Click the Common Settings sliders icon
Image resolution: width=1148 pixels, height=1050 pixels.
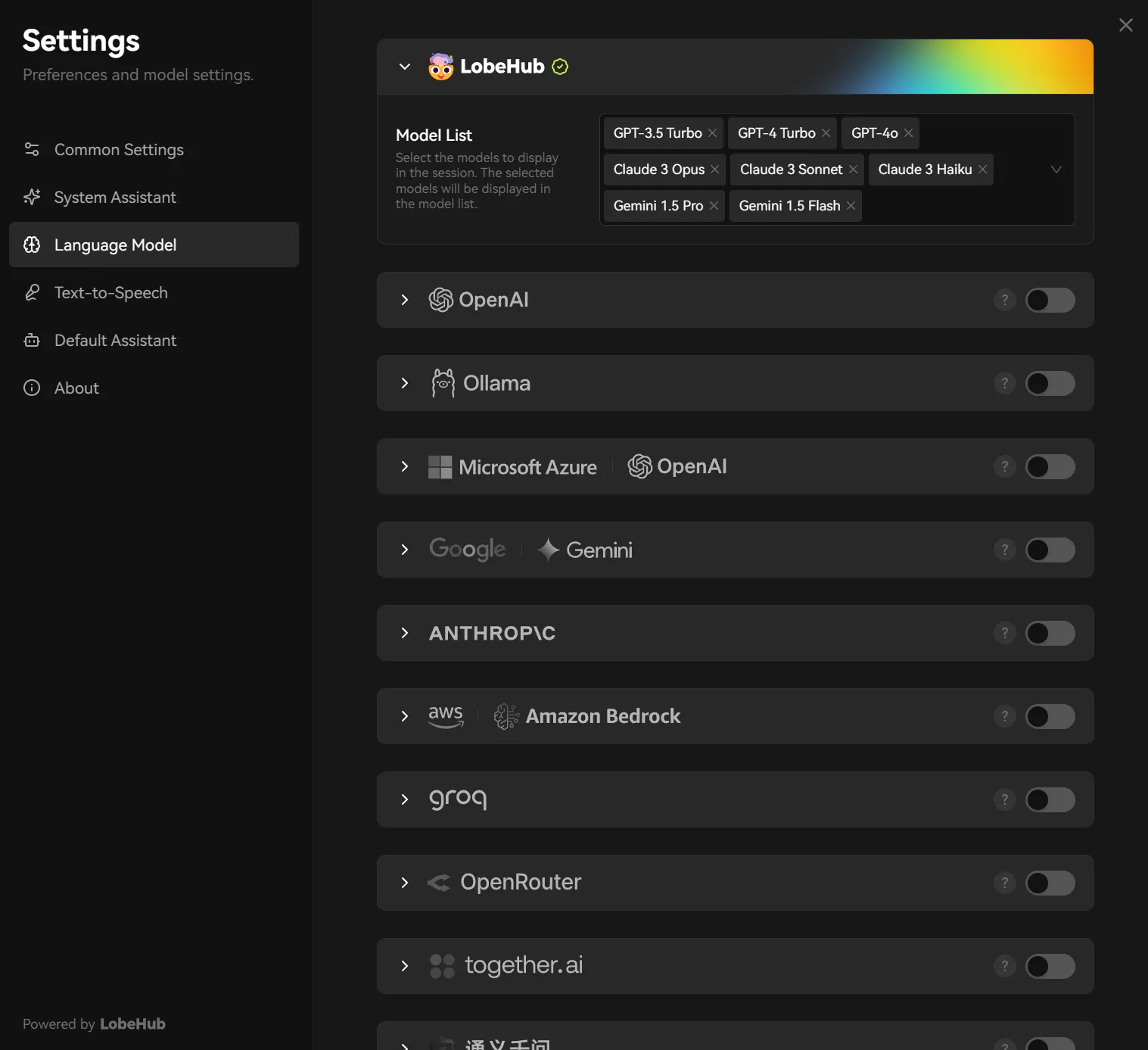pyautogui.click(x=32, y=149)
